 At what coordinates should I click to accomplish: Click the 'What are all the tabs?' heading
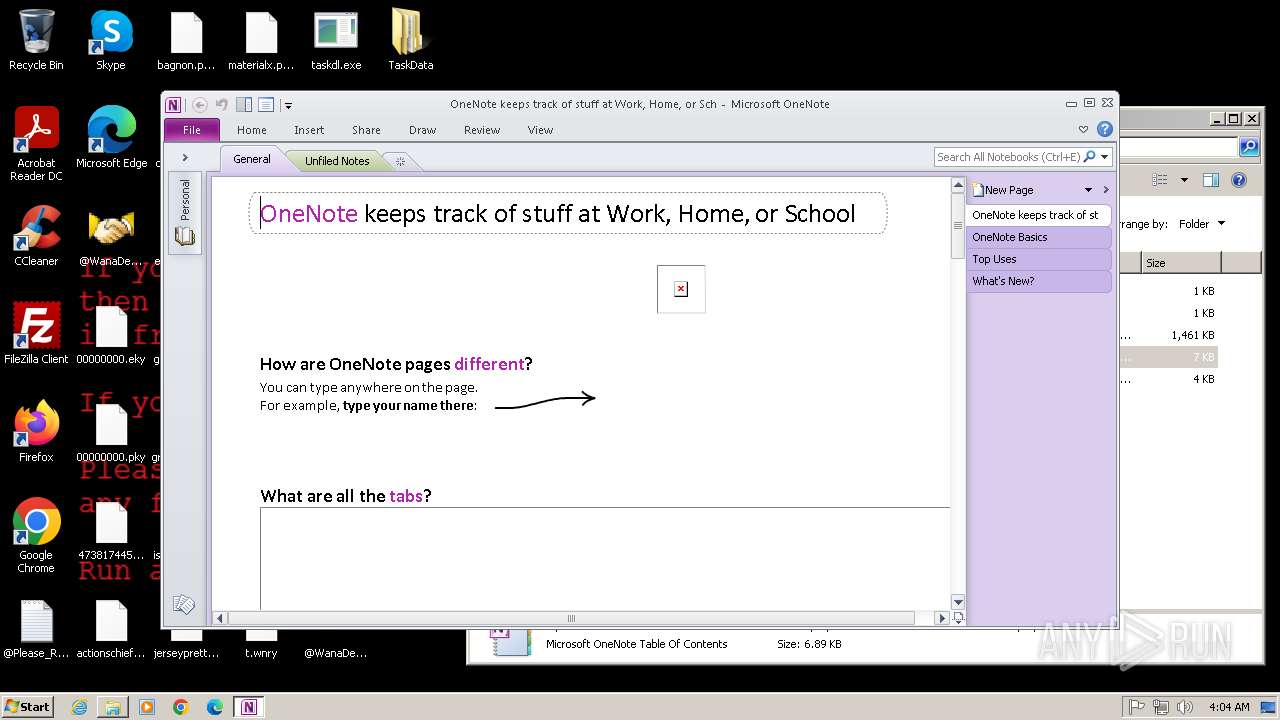tap(346, 496)
